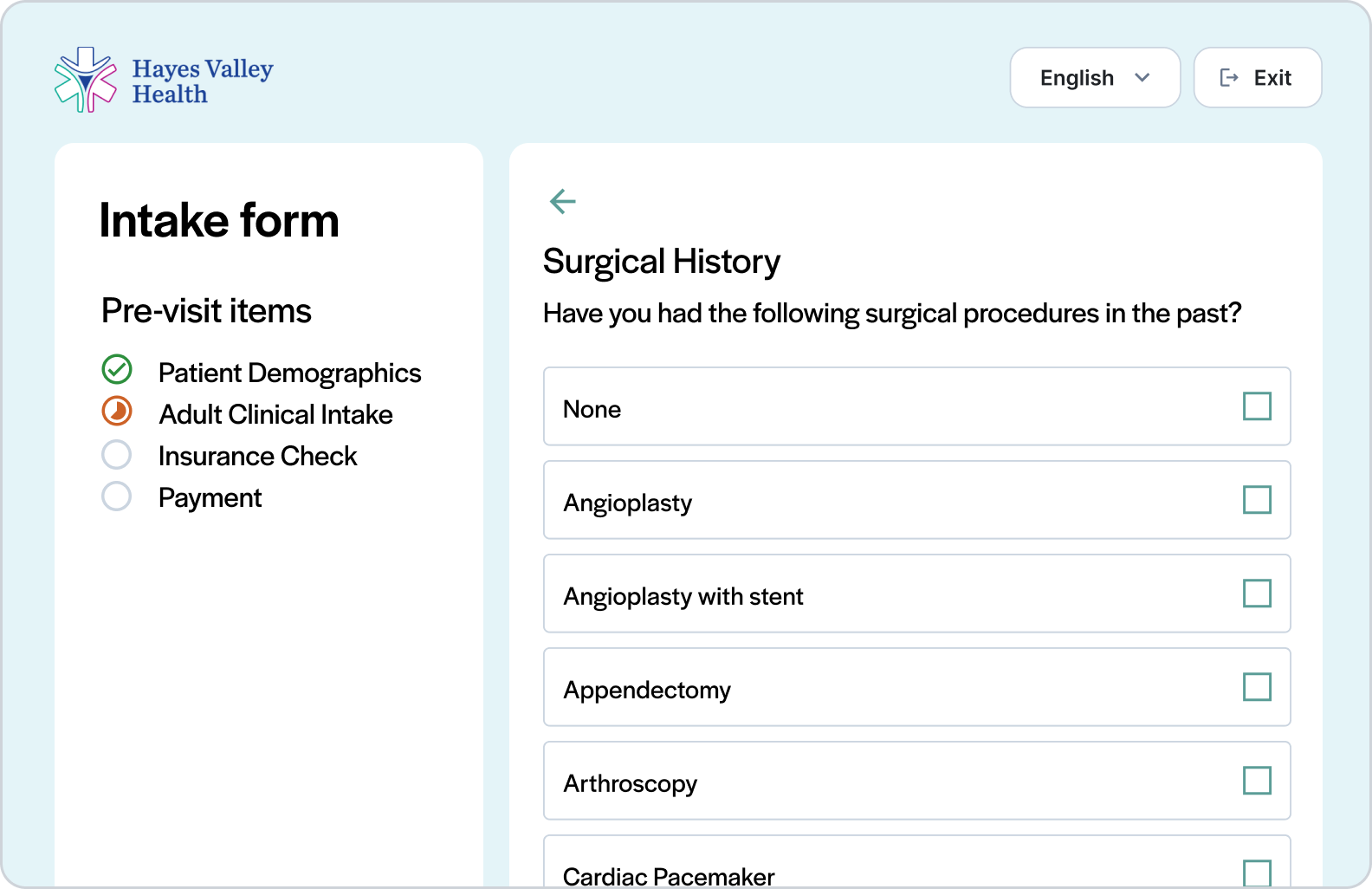Go back using the left arrow icon
The width and height of the screenshot is (1372, 889).
[563, 202]
